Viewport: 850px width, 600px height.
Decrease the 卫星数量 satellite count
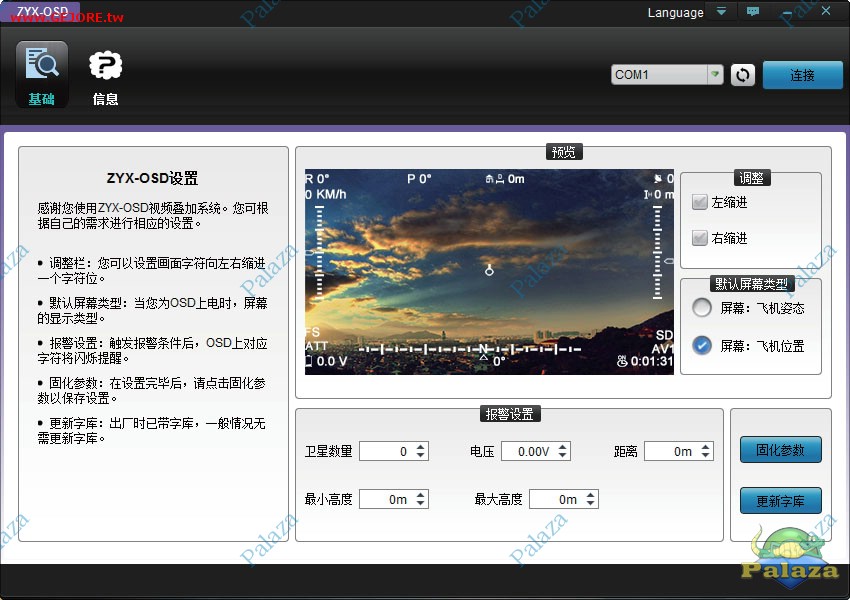pyautogui.click(x=421, y=456)
